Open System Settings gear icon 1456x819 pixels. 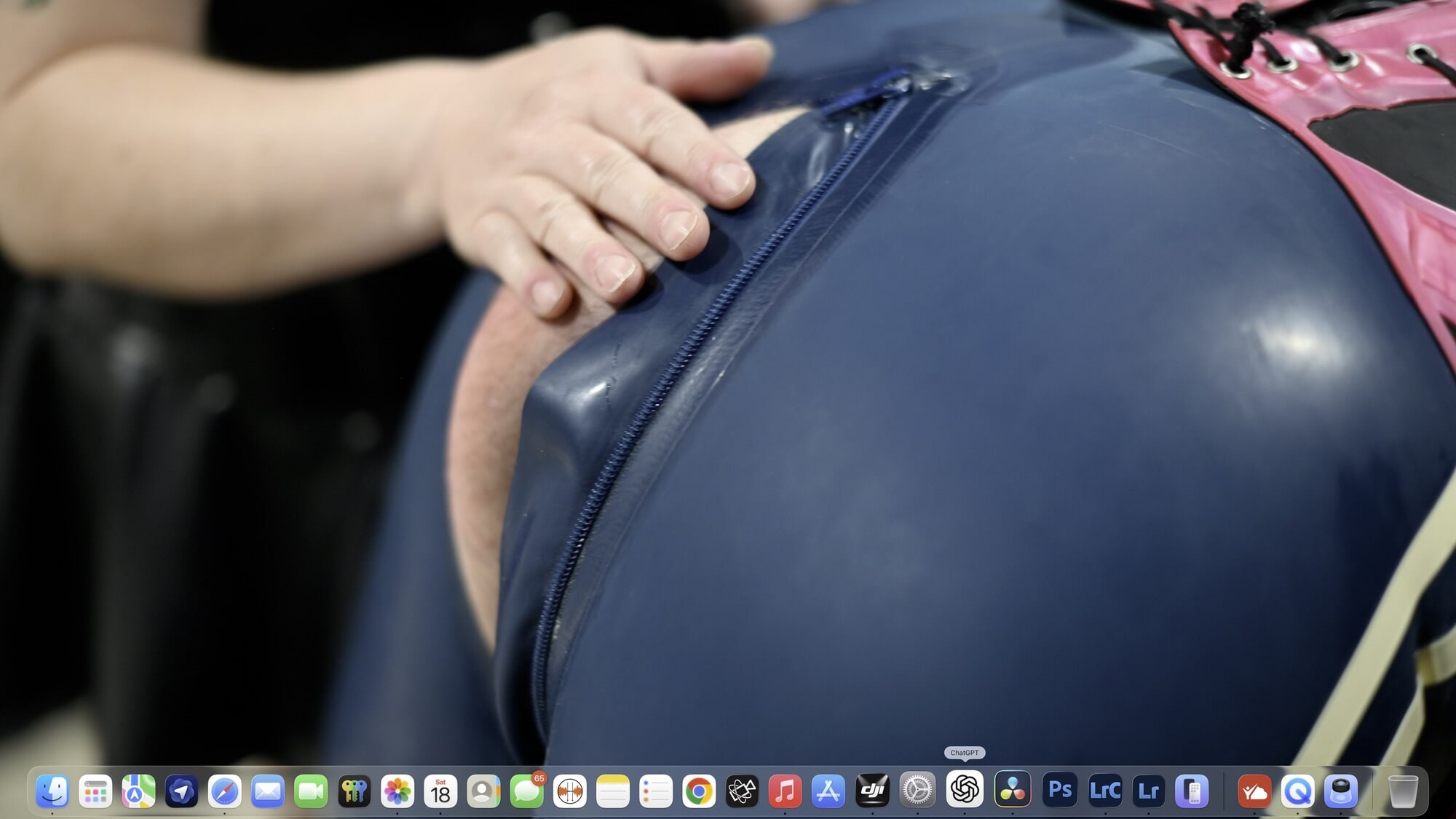917,791
